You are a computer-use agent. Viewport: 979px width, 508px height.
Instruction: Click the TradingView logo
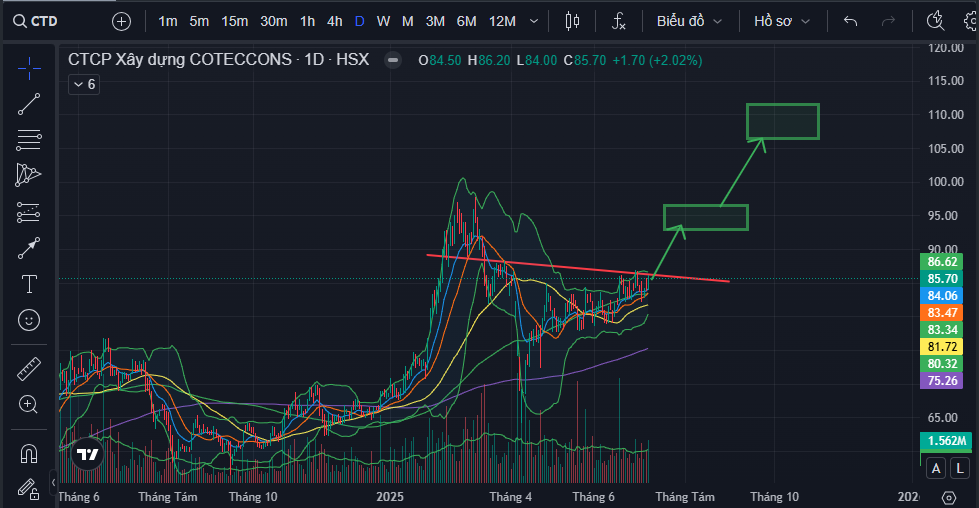[87, 454]
